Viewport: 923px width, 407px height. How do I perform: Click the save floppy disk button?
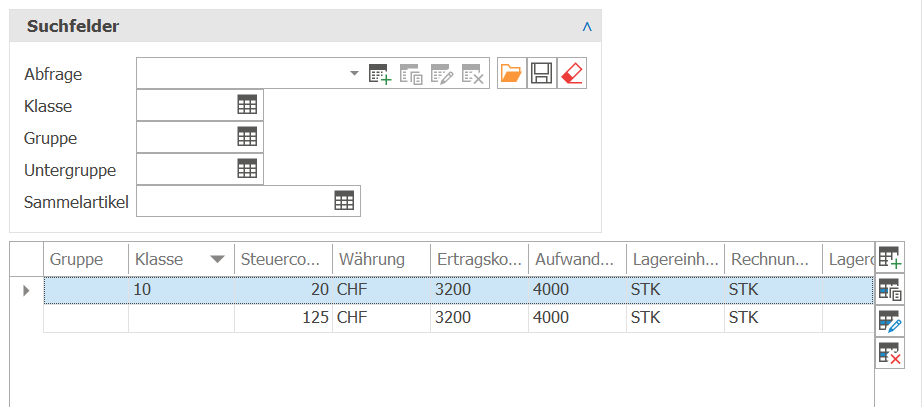click(542, 74)
